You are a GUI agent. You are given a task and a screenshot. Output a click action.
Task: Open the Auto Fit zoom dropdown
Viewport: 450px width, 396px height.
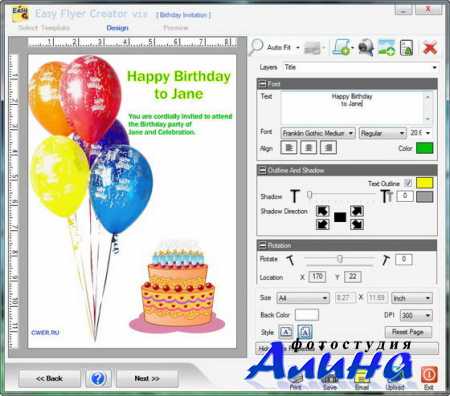click(298, 48)
